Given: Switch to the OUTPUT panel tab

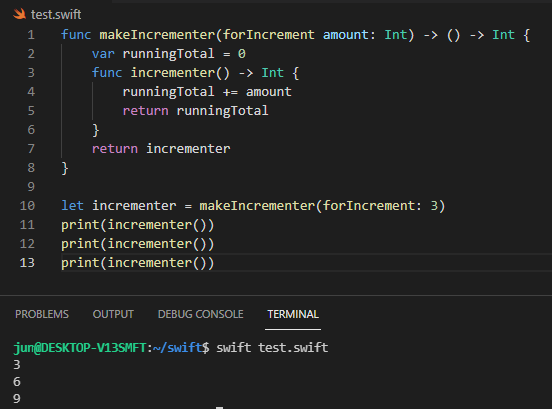Looking at the screenshot, I should (x=113, y=314).
